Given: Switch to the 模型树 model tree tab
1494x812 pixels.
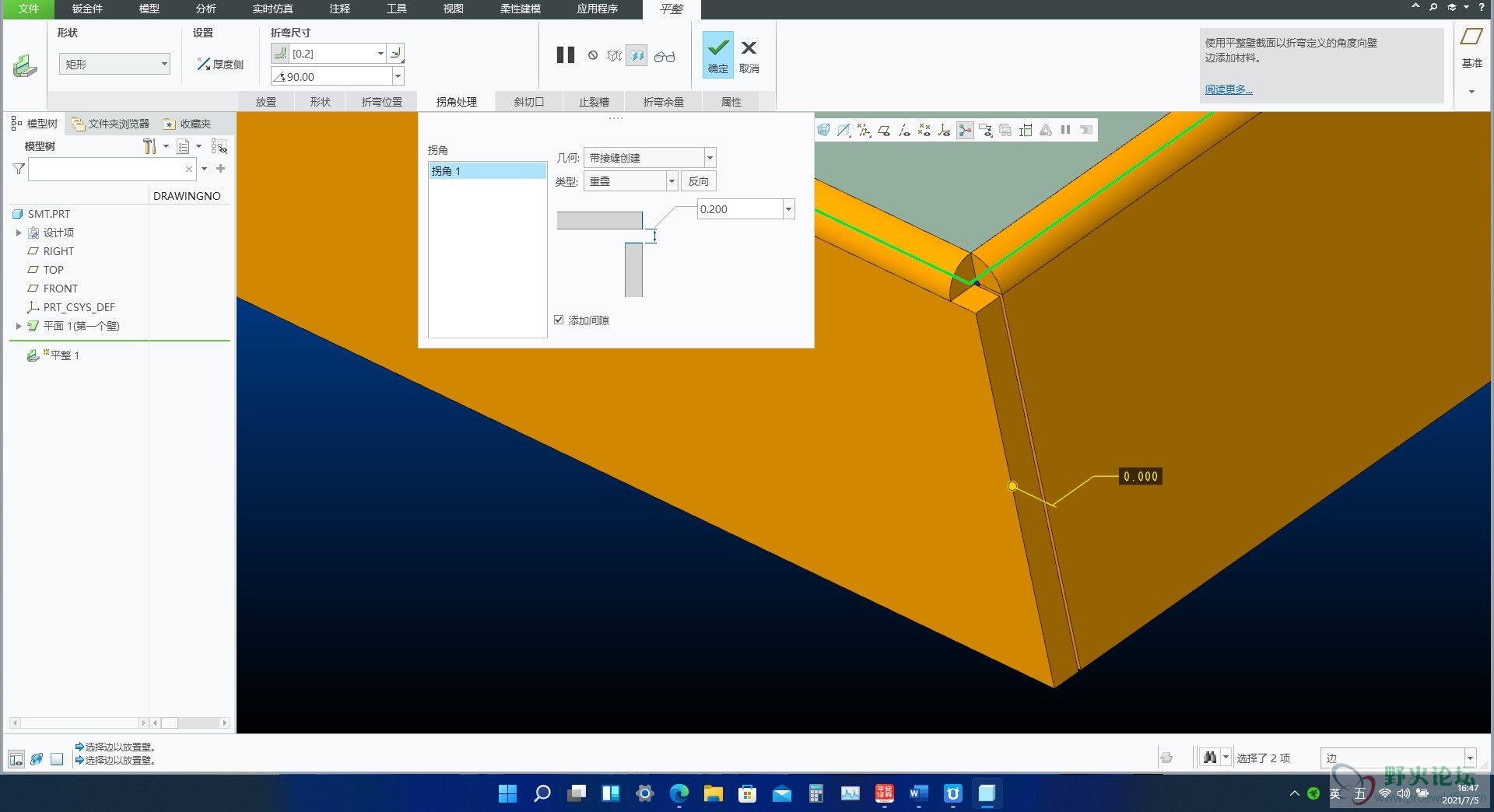Looking at the screenshot, I should [x=35, y=124].
